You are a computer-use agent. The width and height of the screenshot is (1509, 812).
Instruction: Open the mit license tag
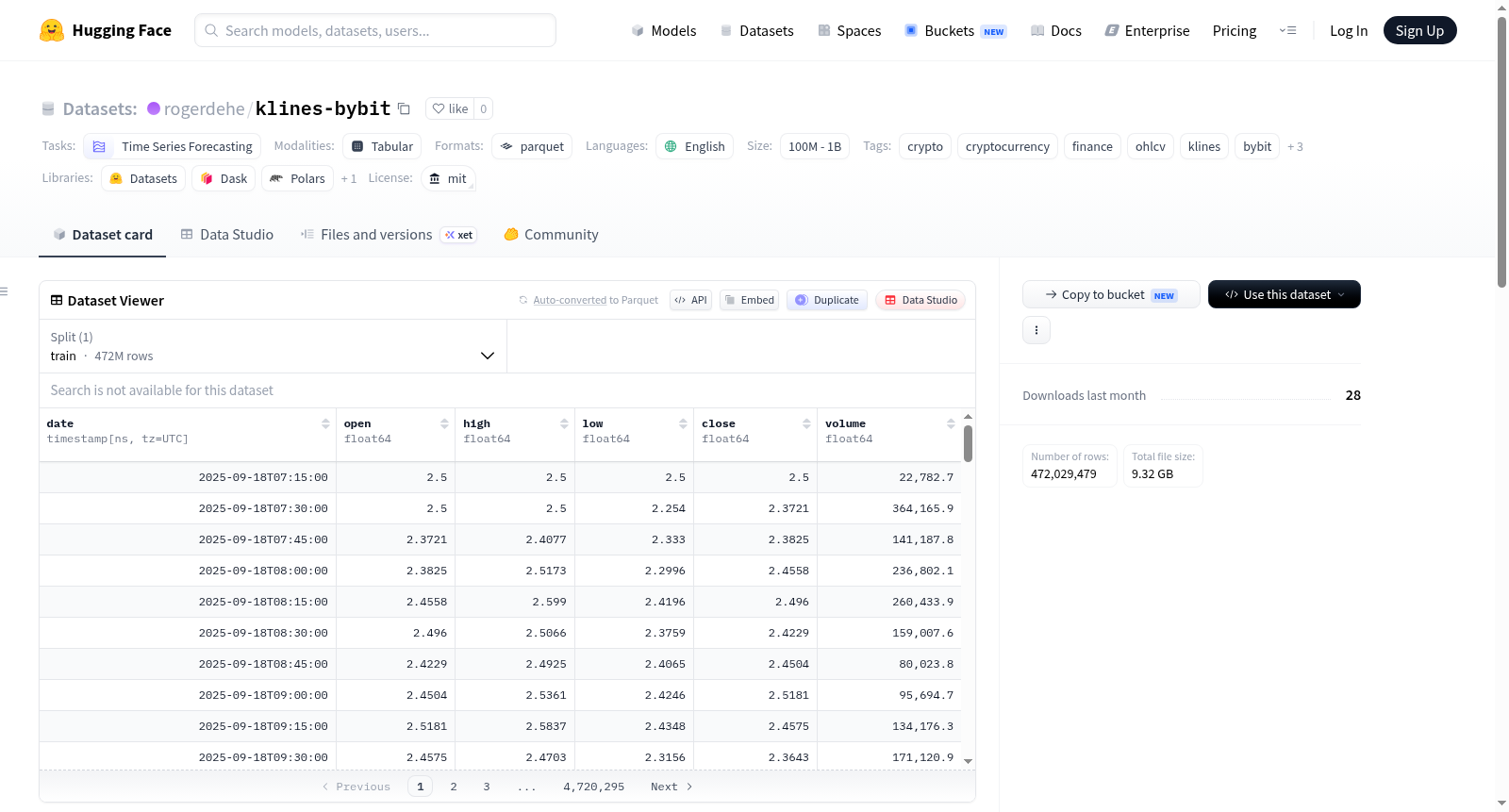coord(448,178)
